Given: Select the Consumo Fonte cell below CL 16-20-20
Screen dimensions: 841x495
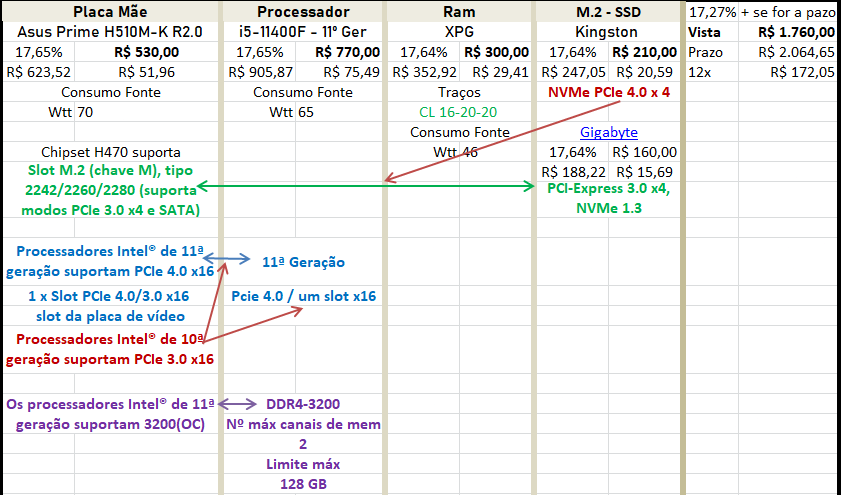Looking at the screenshot, I should pos(459,132).
